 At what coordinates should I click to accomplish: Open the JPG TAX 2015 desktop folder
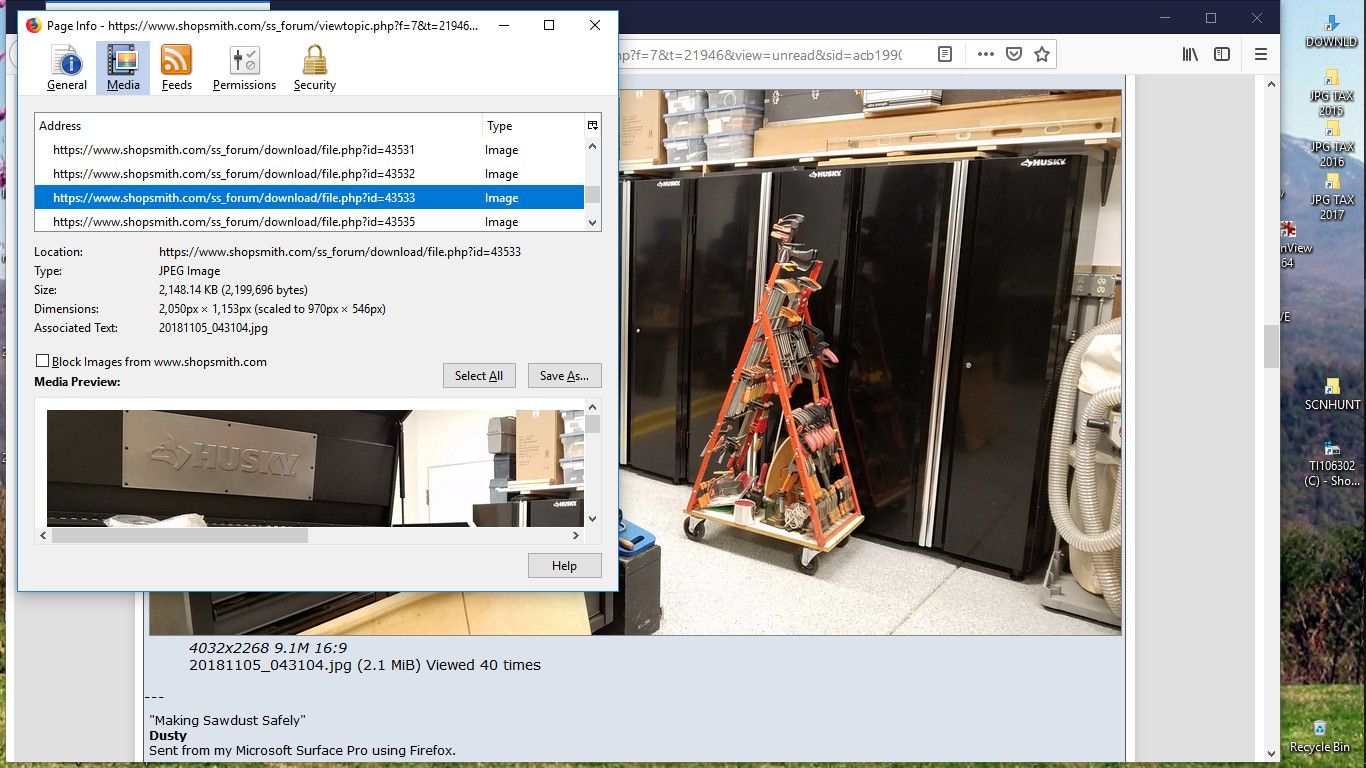click(1331, 93)
